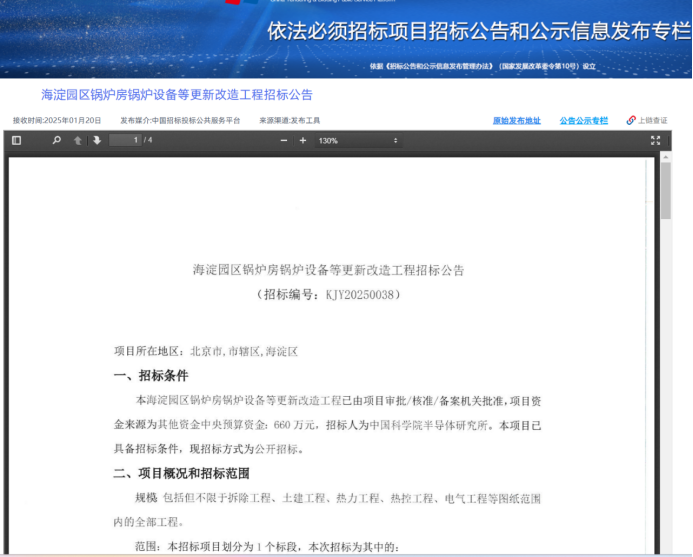Click the page number input field
The width and height of the screenshot is (693, 557).
125,141
